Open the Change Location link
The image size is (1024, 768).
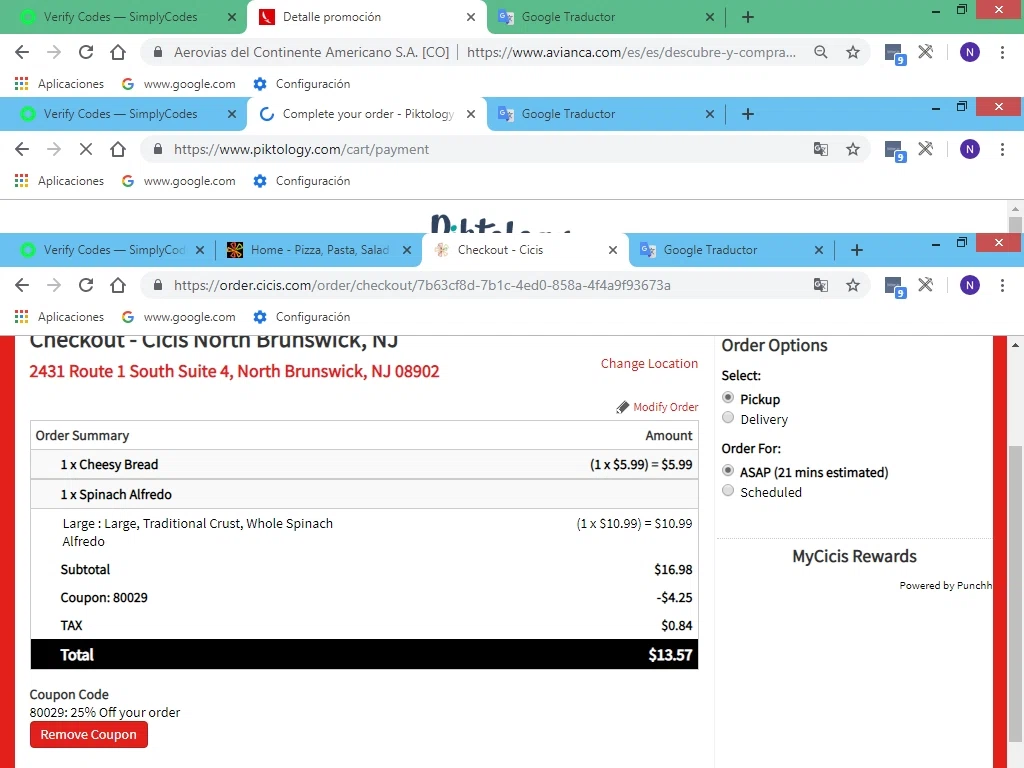point(649,364)
